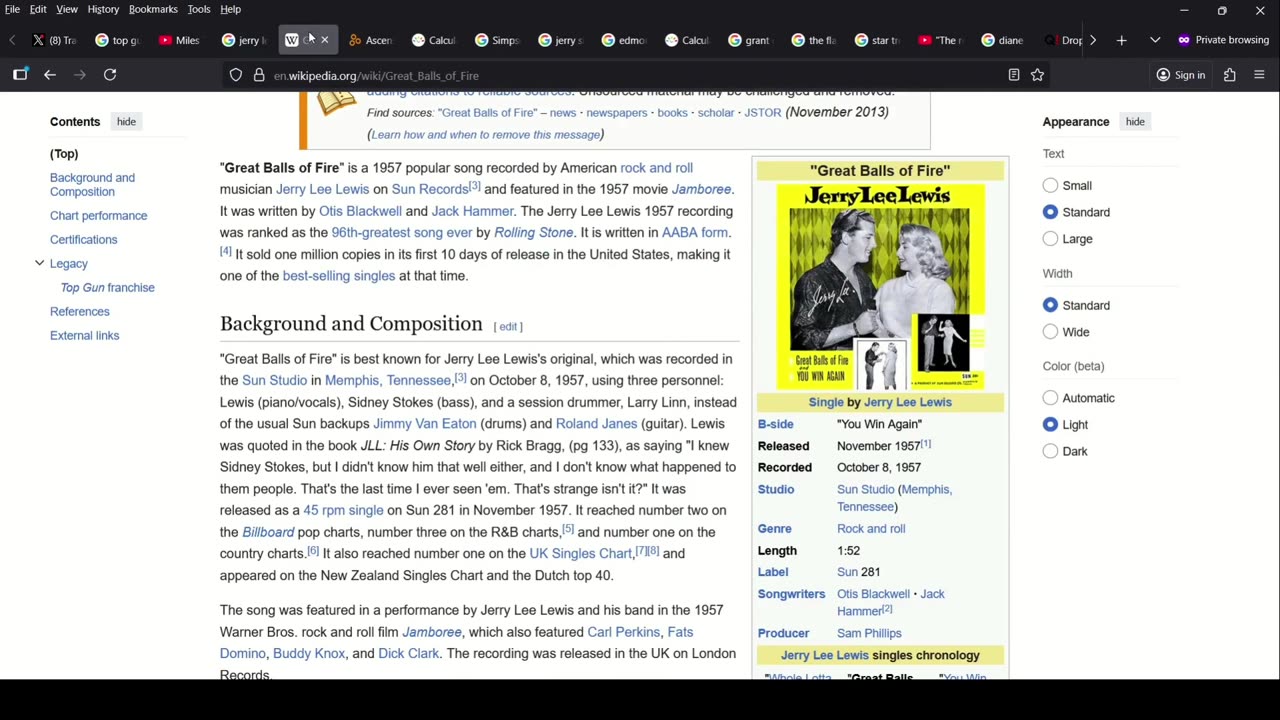Open the History menu
Screen dimensions: 1280x720
[x=103, y=9]
